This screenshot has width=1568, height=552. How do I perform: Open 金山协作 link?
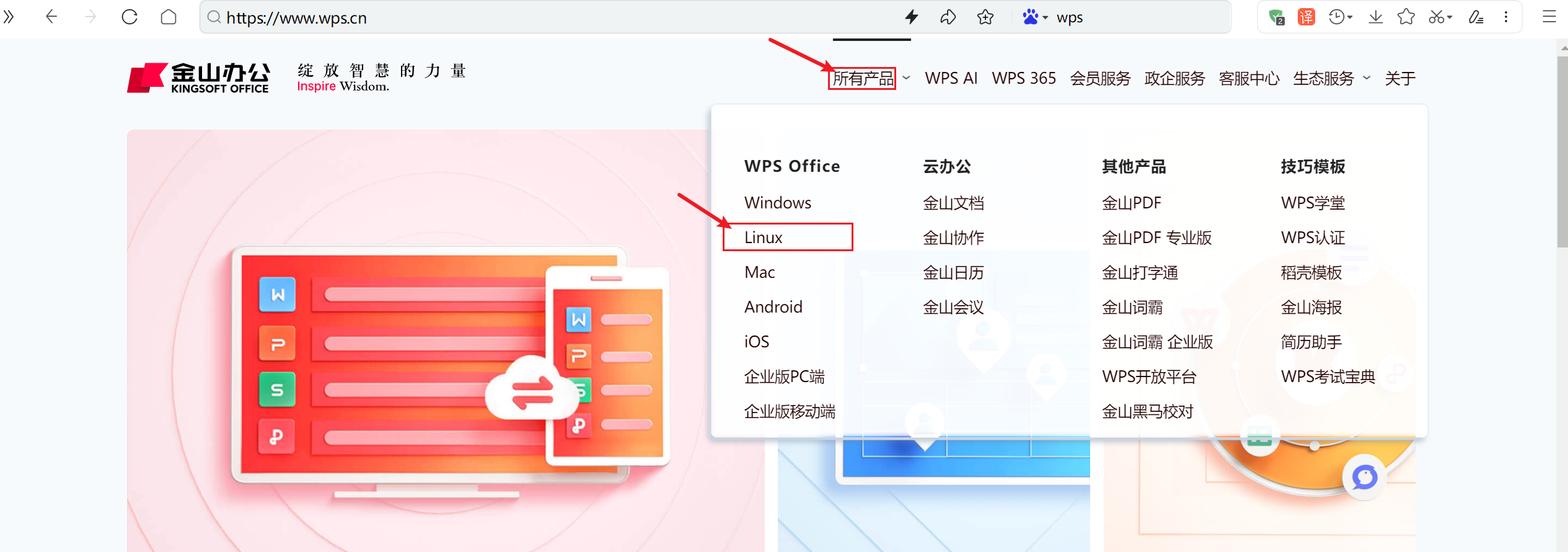point(953,238)
